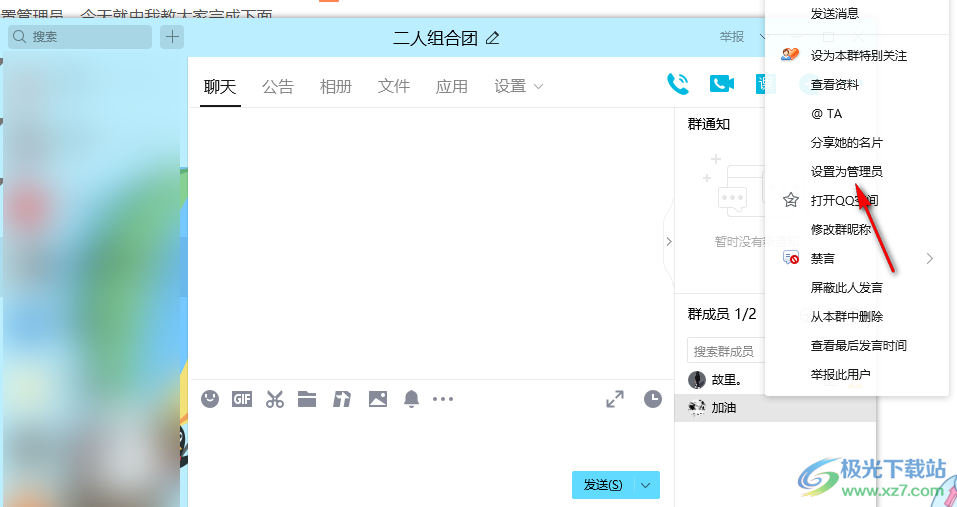Screen dimensions: 957x507
Task: Show more input tools (three dots)
Action: click(x=443, y=399)
